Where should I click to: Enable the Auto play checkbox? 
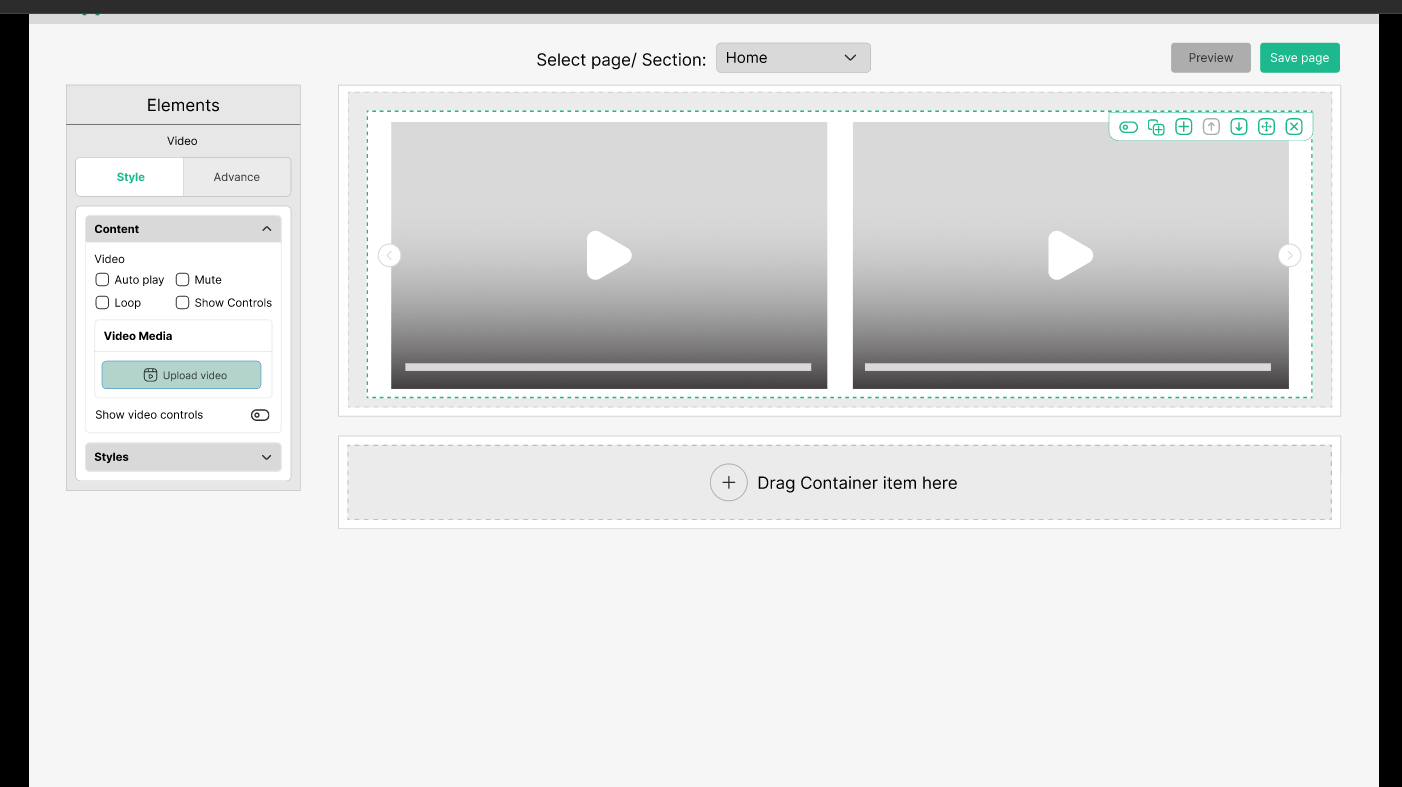102,280
